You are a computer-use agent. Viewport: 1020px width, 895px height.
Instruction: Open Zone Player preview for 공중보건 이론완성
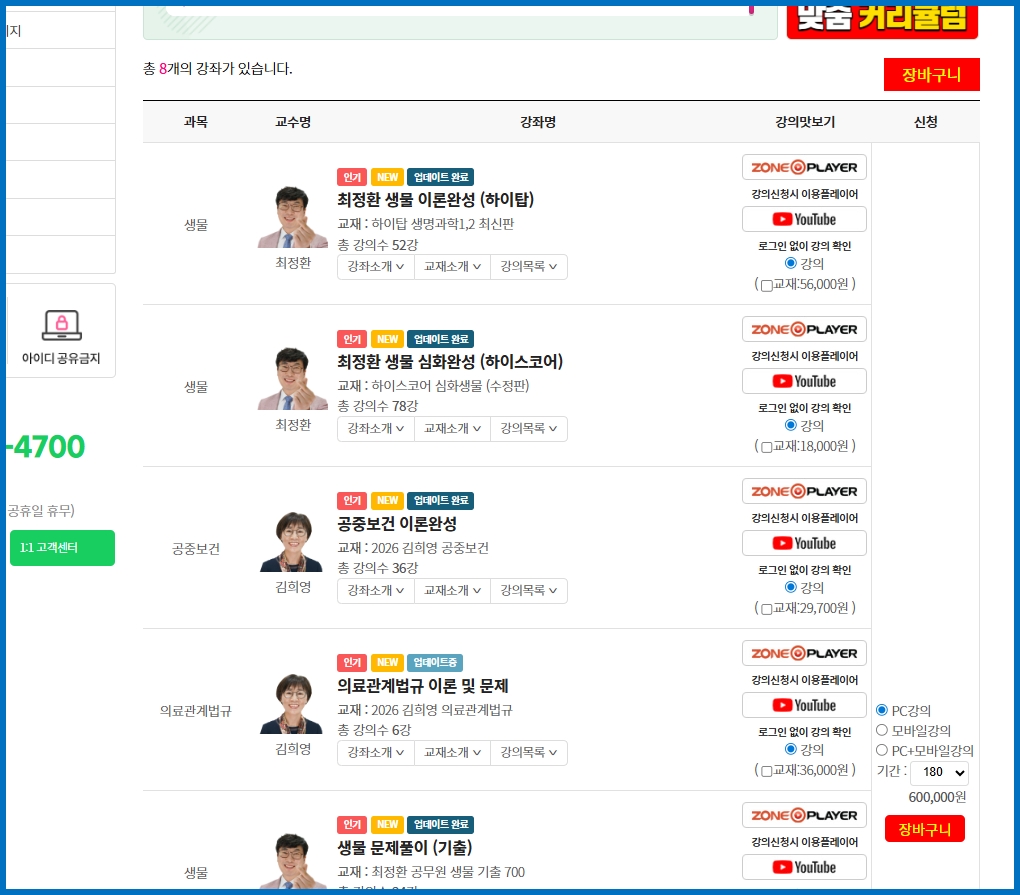click(804, 491)
